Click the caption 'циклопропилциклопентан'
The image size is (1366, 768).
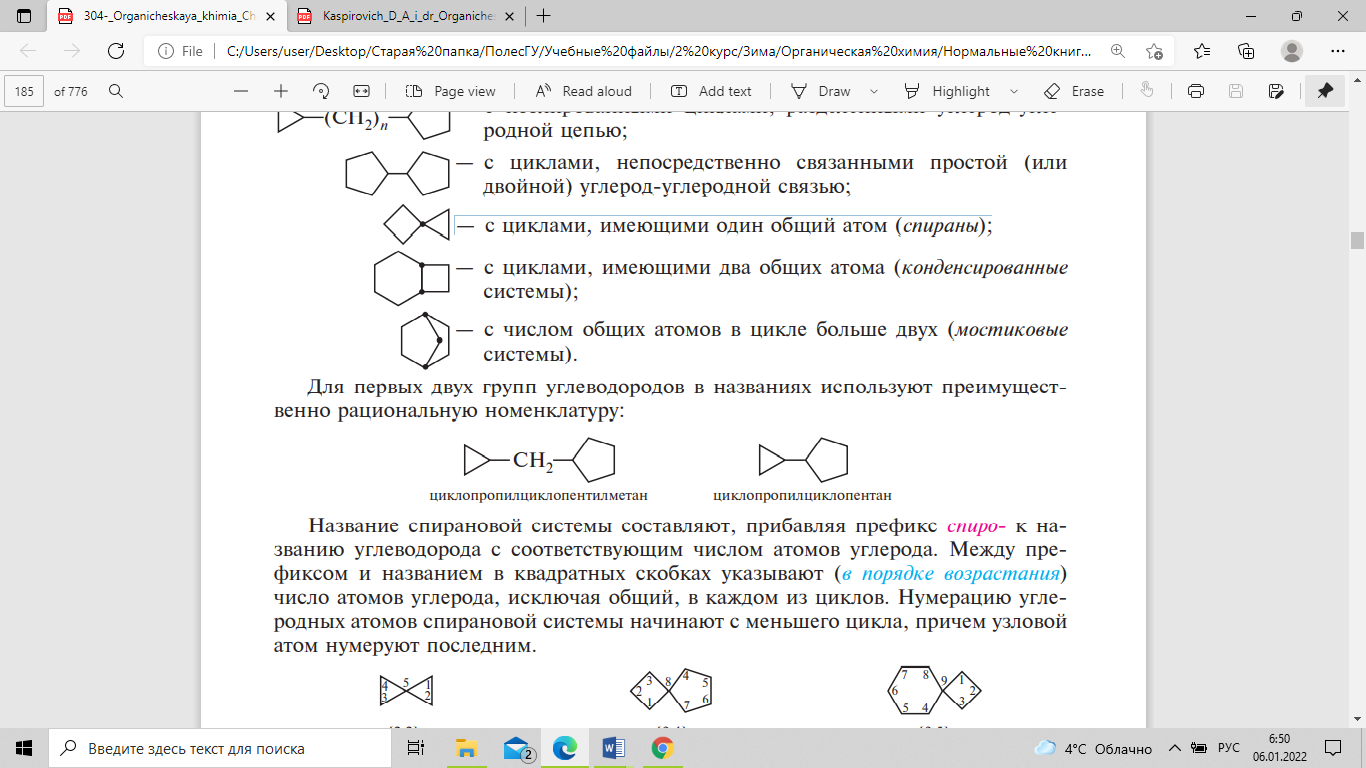[802, 494]
